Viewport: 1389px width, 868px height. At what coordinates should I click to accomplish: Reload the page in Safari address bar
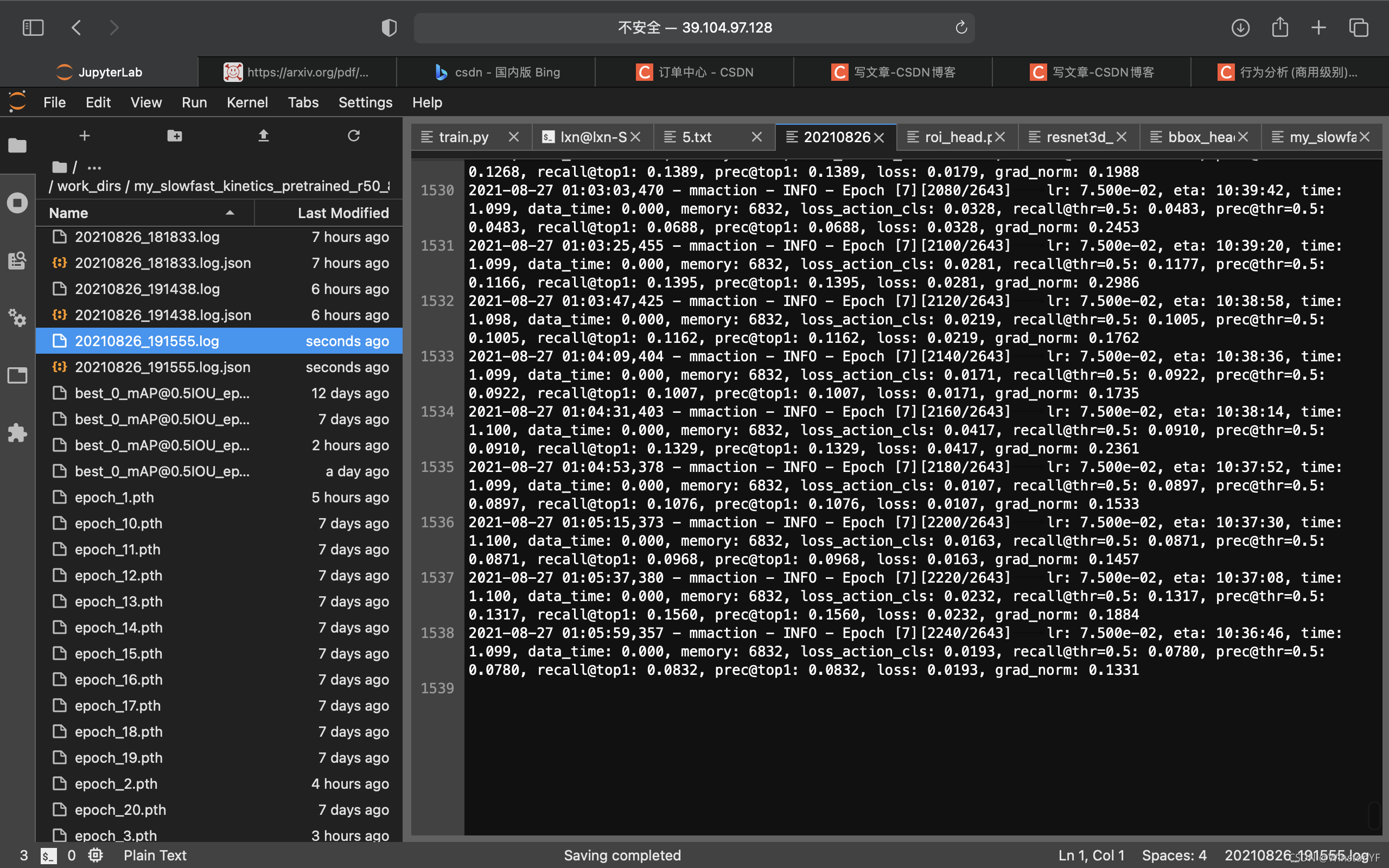pyautogui.click(x=961, y=28)
